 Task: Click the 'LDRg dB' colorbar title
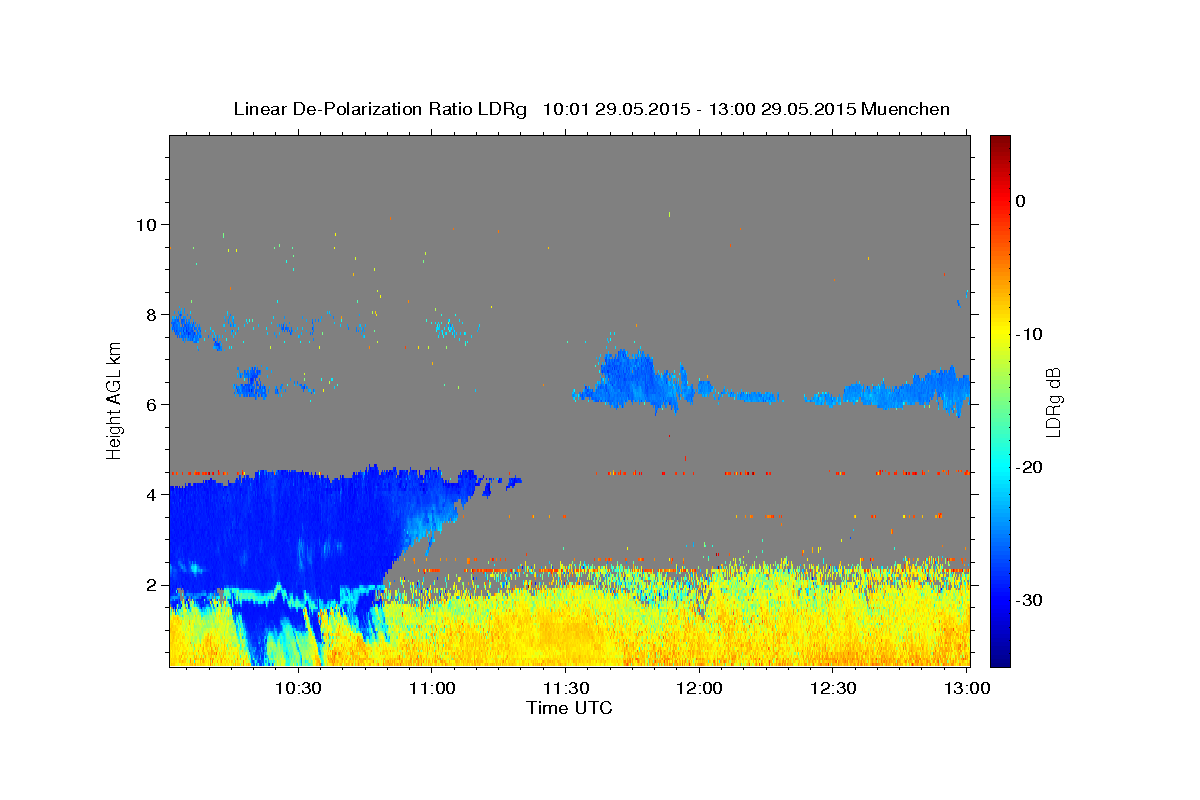click(1053, 400)
